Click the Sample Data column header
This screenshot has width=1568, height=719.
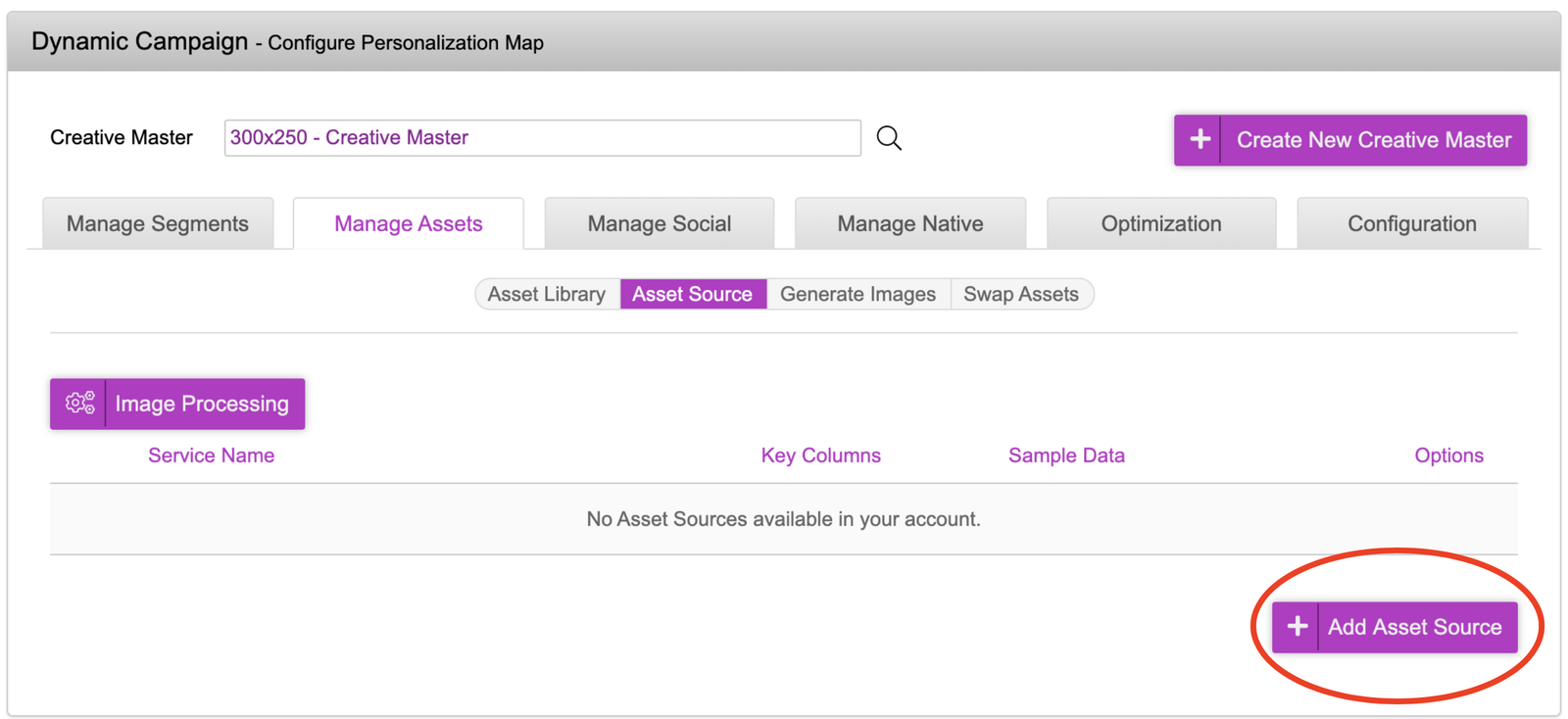(1066, 455)
